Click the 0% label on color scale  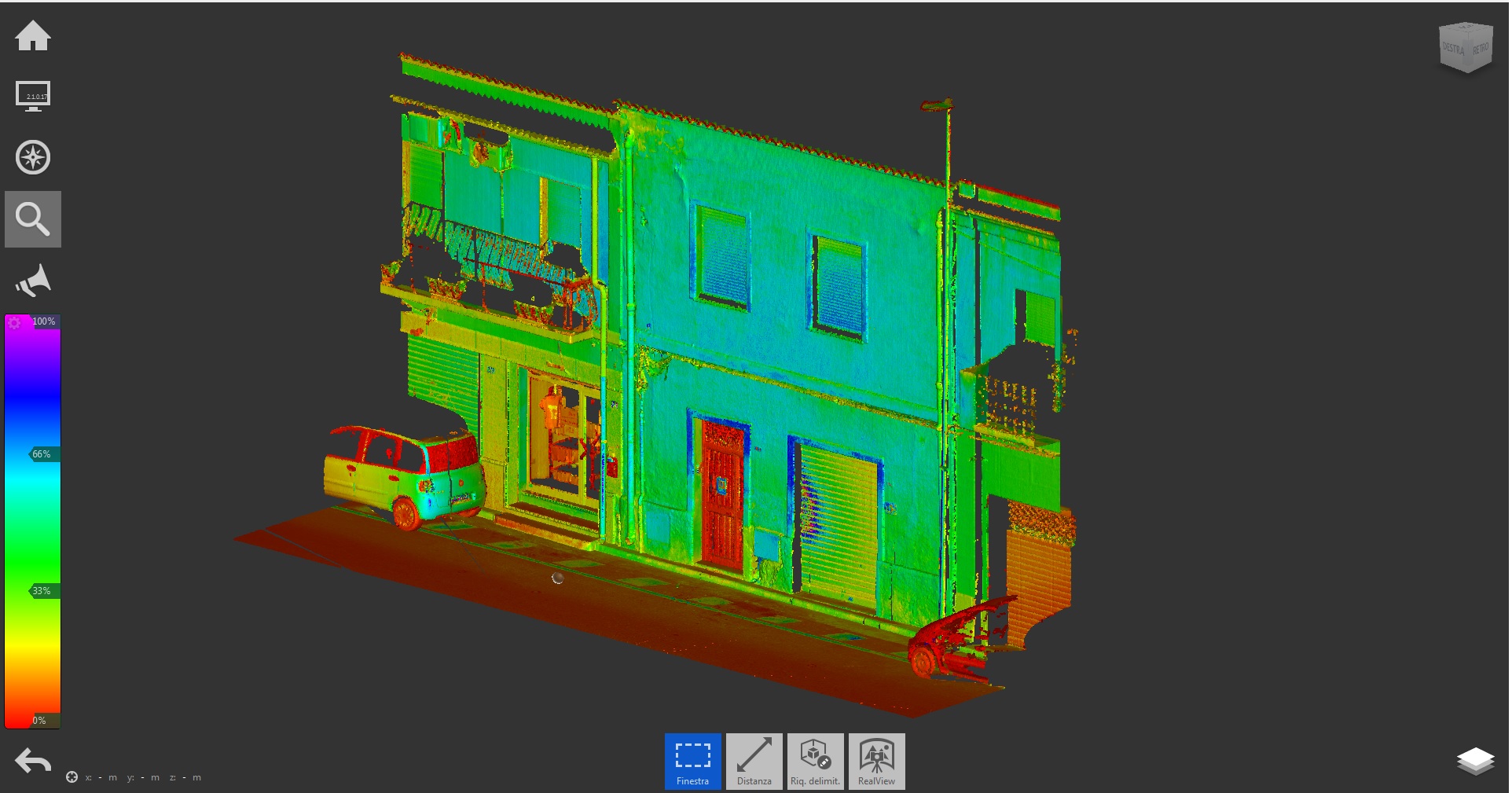pyautogui.click(x=39, y=721)
